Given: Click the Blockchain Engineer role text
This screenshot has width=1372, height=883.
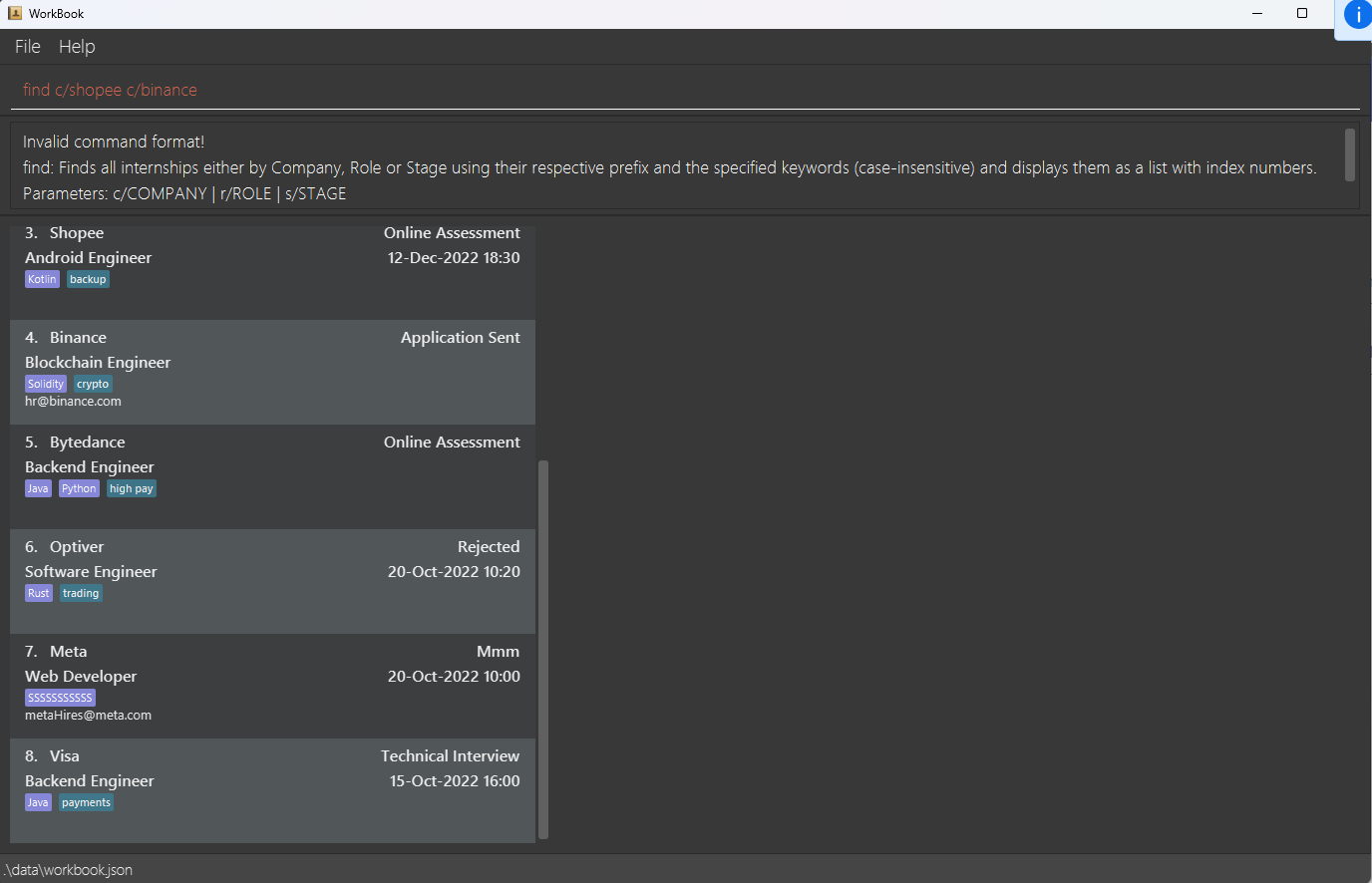Looking at the screenshot, I should [98, 363].
